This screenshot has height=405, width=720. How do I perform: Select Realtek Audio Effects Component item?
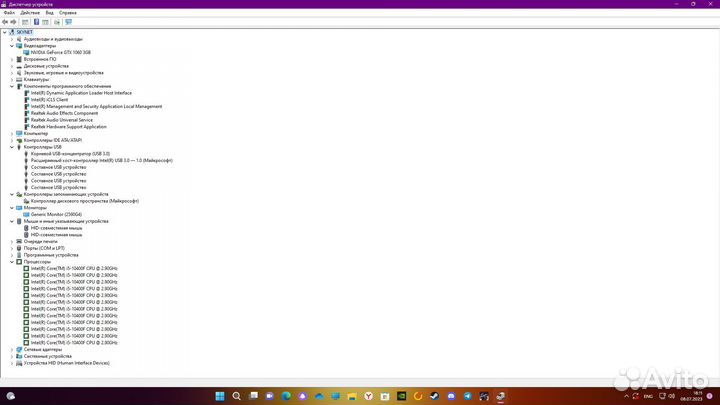pyautogui.click(x=64, y=113)
